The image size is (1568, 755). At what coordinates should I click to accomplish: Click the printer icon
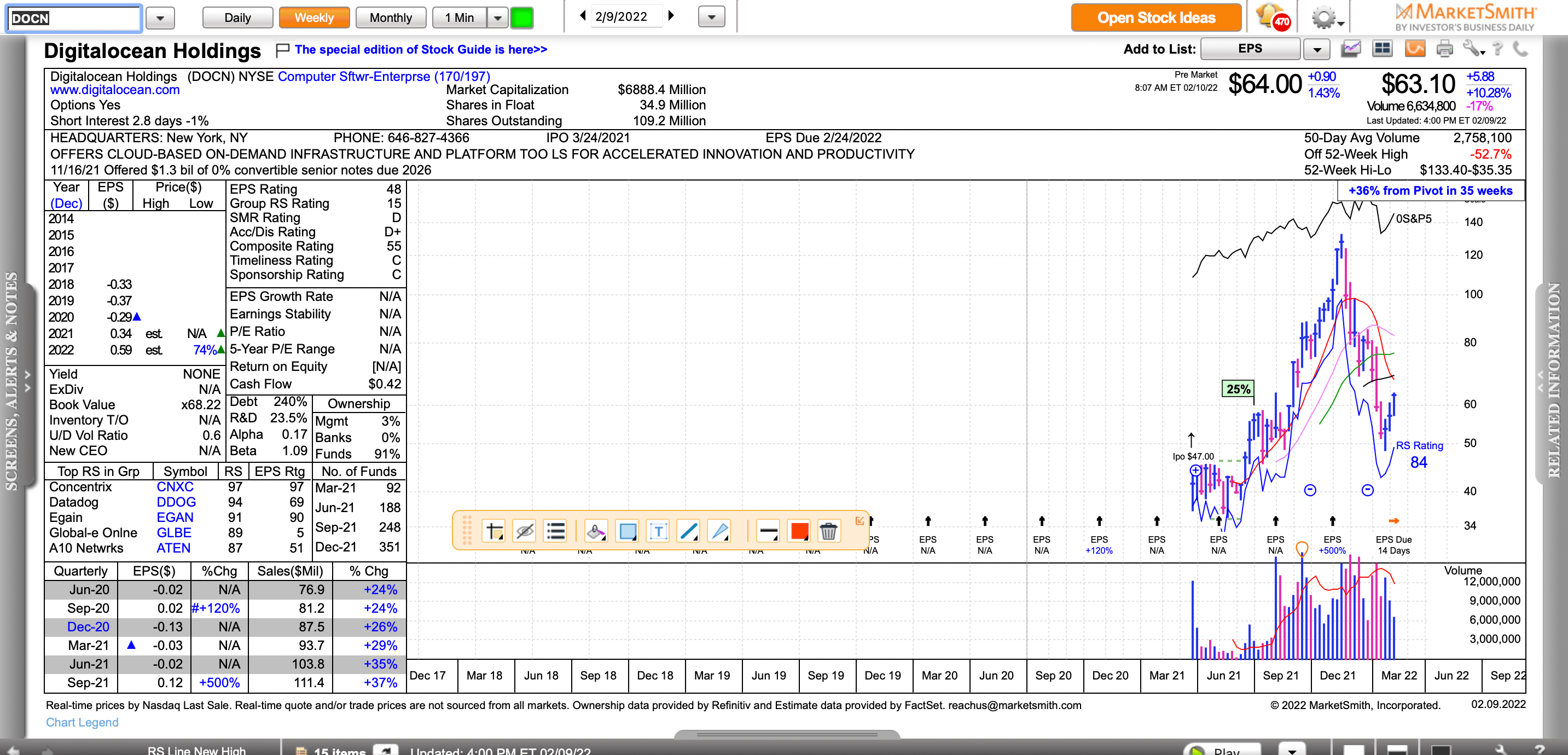coord(1444,49)
